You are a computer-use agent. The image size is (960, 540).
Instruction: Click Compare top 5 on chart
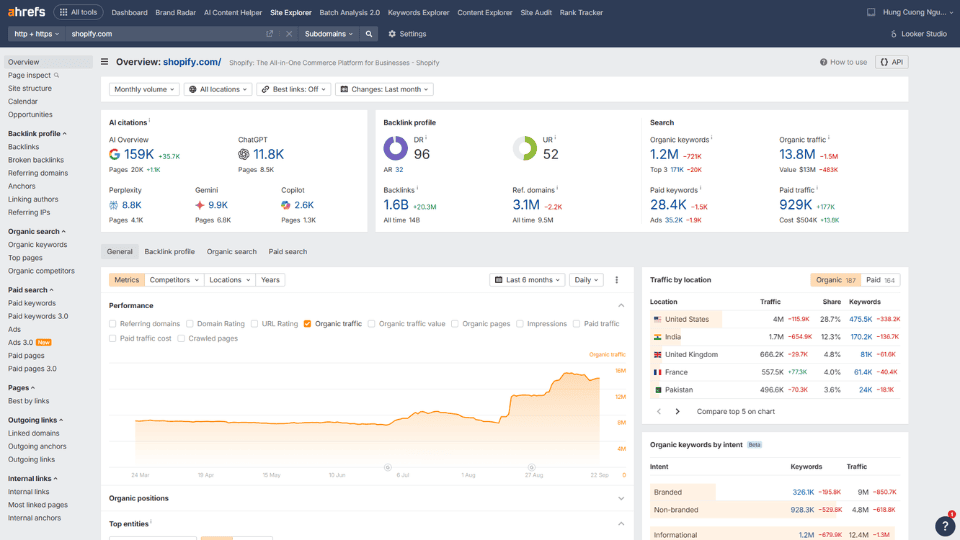point(735,411)
